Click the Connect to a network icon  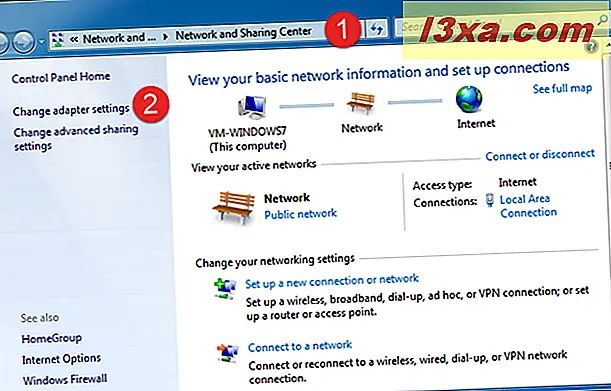[x=228, y=354]
